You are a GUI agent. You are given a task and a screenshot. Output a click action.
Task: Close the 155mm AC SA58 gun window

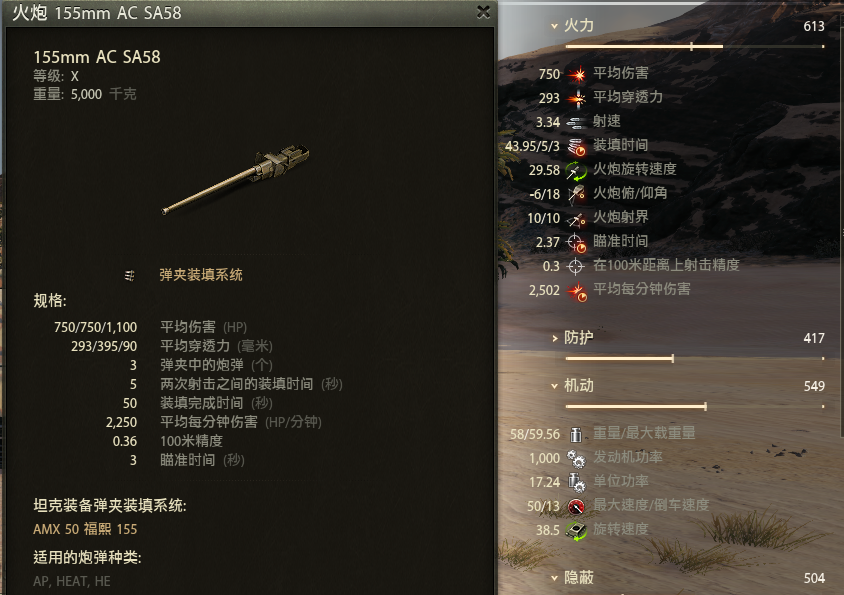[483, 12]
